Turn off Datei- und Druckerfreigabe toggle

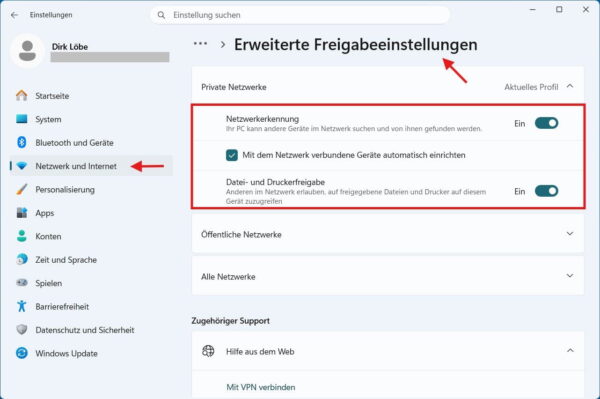click(x=546, y=191)
